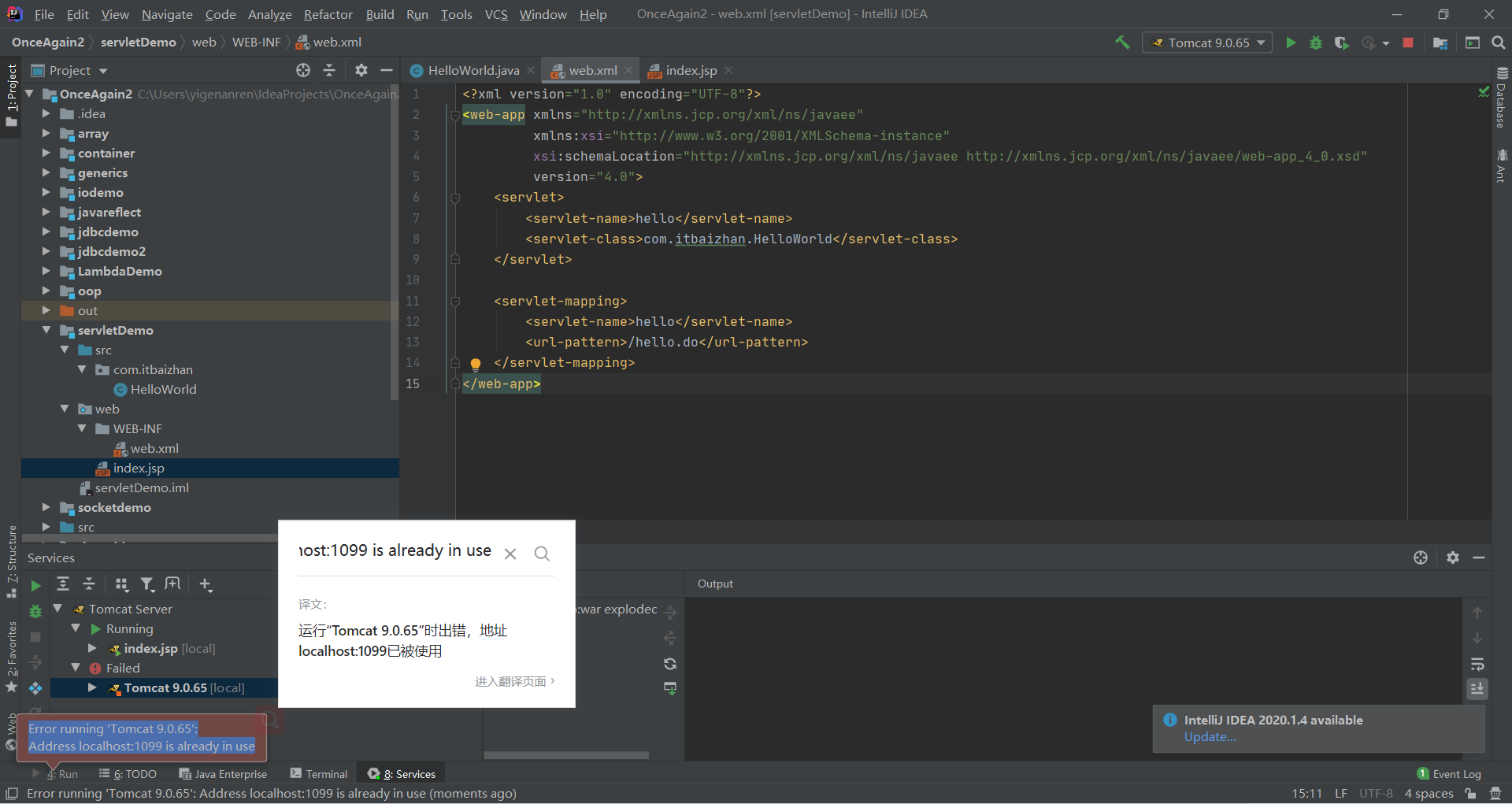Toggle soft-wrap in the Output console
1512x804 pixels.
point(1477,664)
